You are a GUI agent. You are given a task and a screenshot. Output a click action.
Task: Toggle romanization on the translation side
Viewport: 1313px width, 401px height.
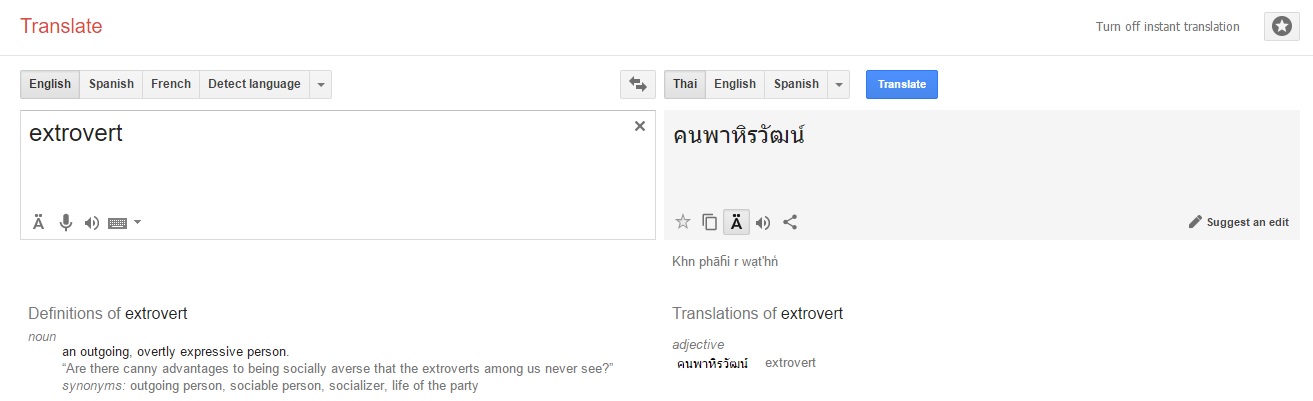click(x=736, y=222)
